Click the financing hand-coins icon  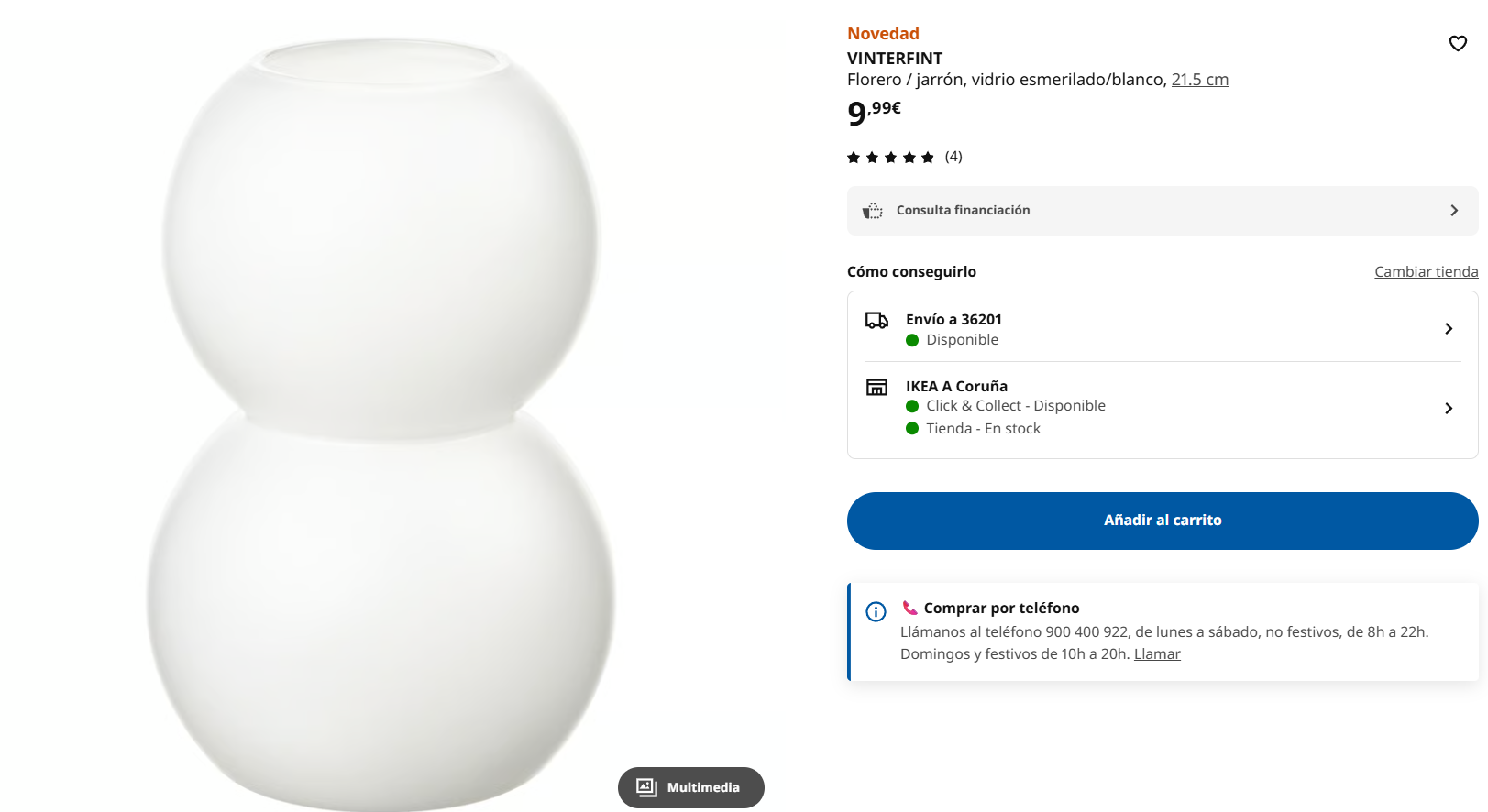point(872,211)
